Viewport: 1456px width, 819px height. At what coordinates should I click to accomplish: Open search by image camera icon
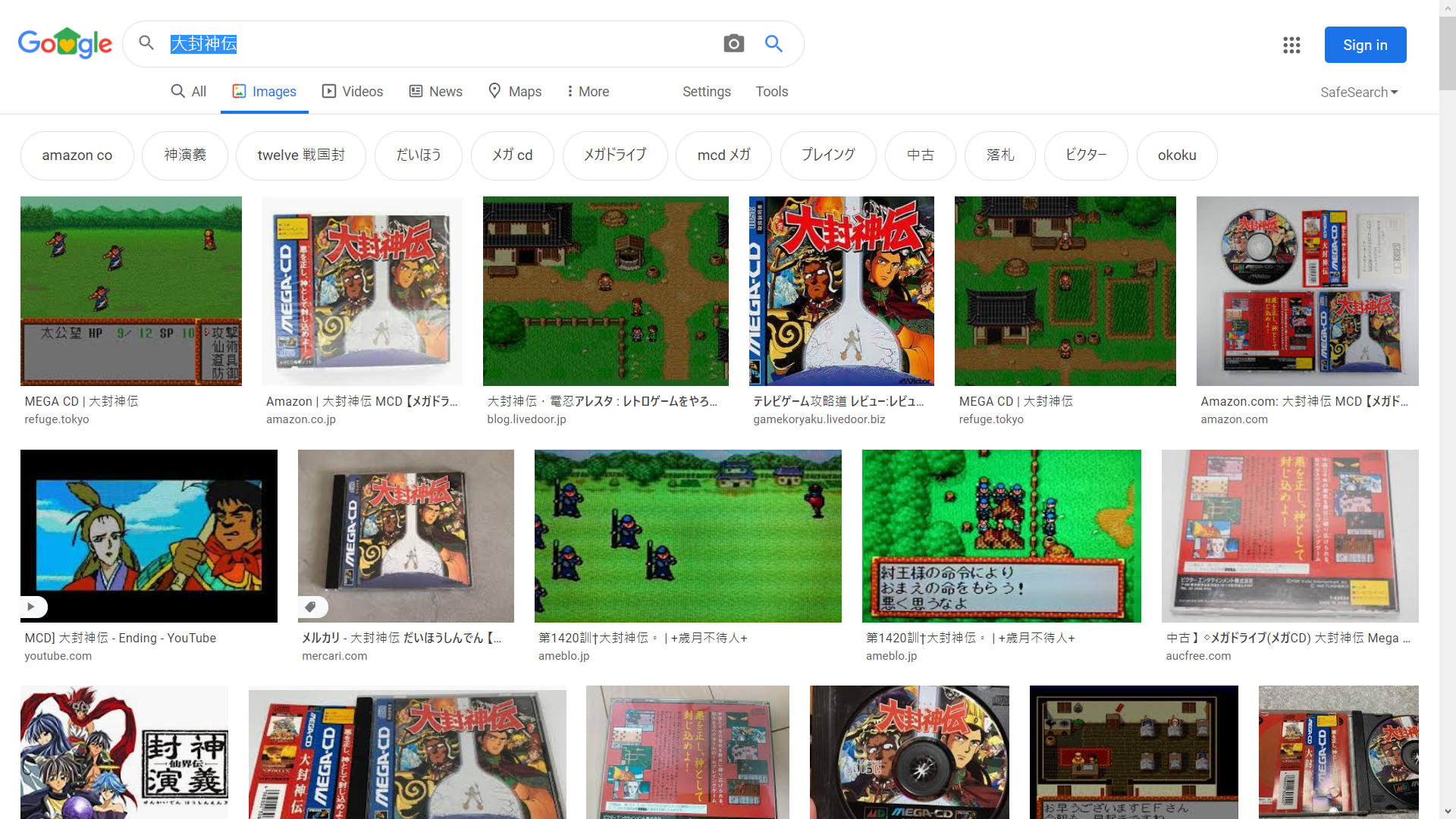click(733, 43)
